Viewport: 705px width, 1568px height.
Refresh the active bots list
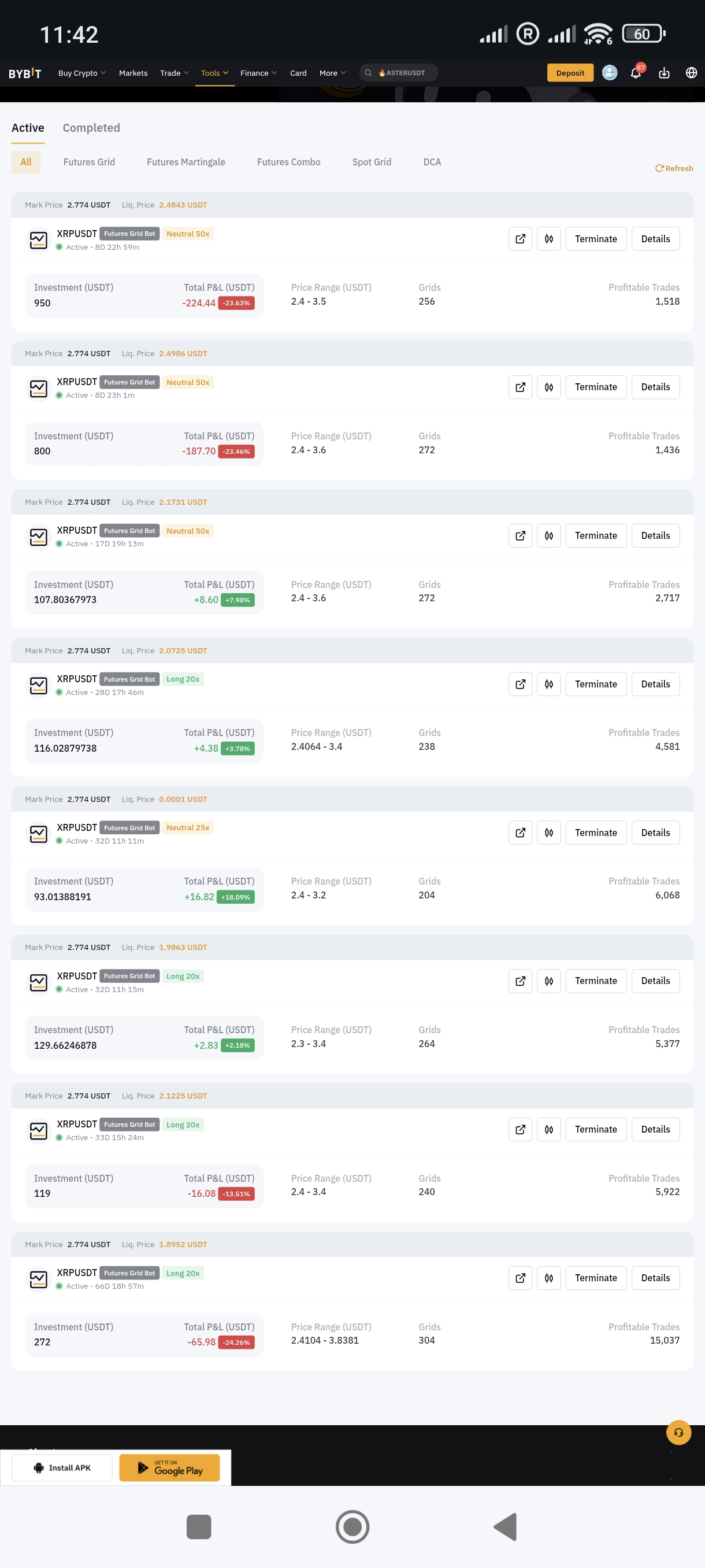674,169
